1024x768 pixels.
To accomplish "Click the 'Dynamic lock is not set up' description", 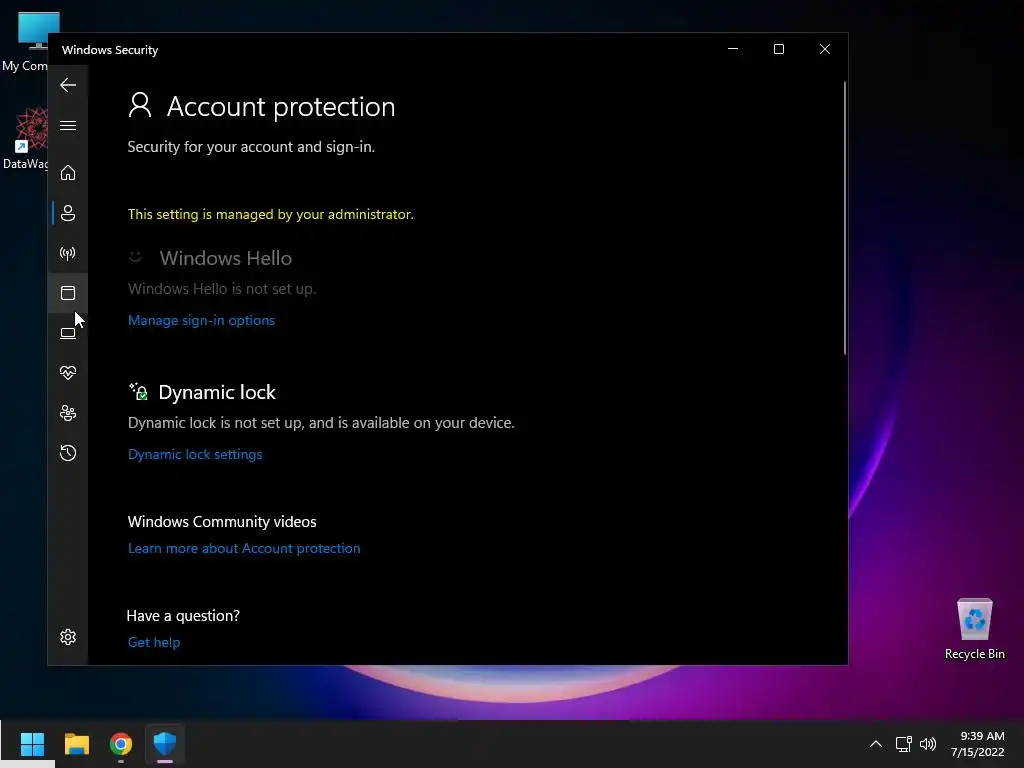I will [x=321, y=423].
